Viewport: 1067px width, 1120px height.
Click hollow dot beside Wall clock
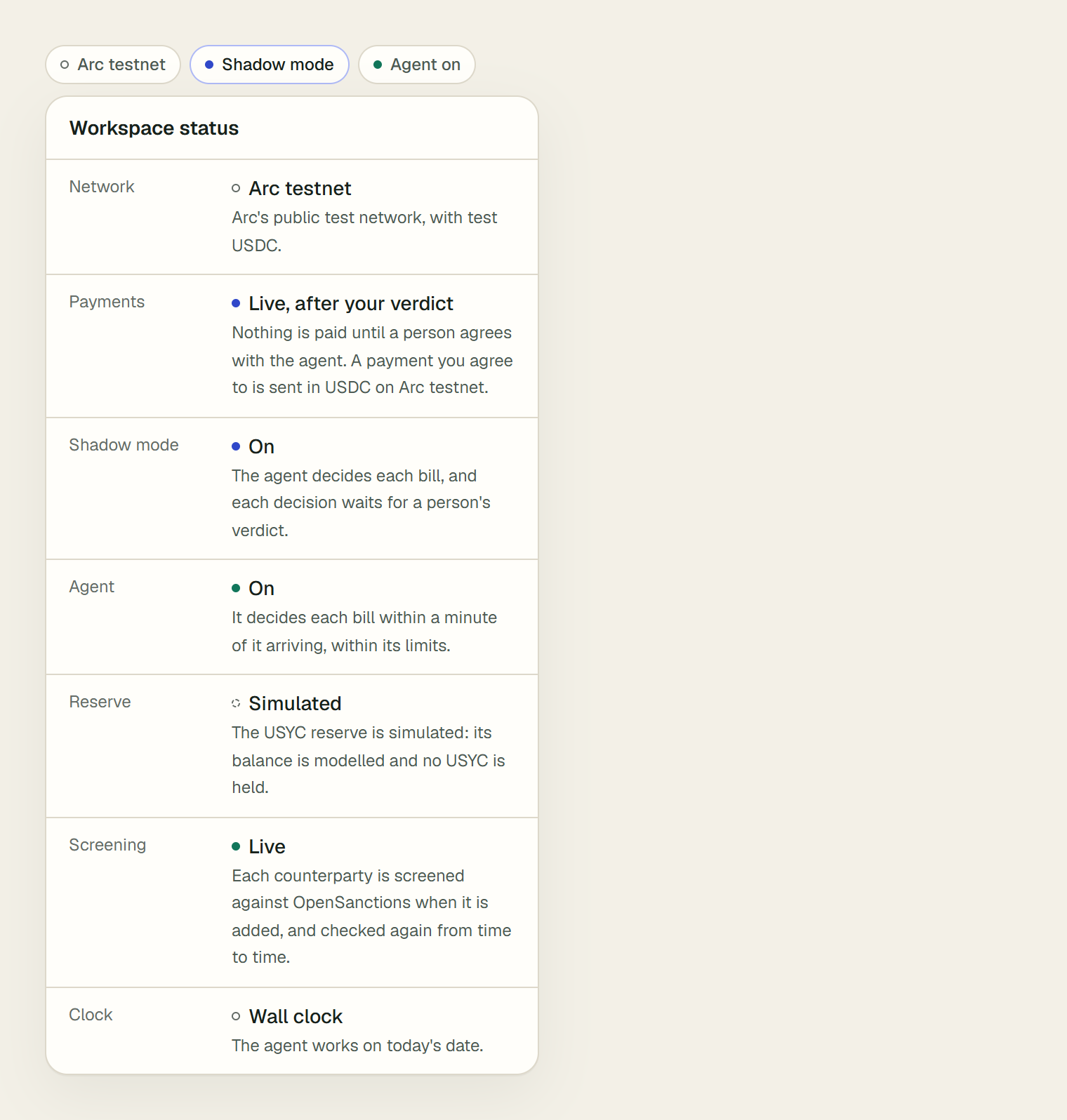pos(236,1016)
